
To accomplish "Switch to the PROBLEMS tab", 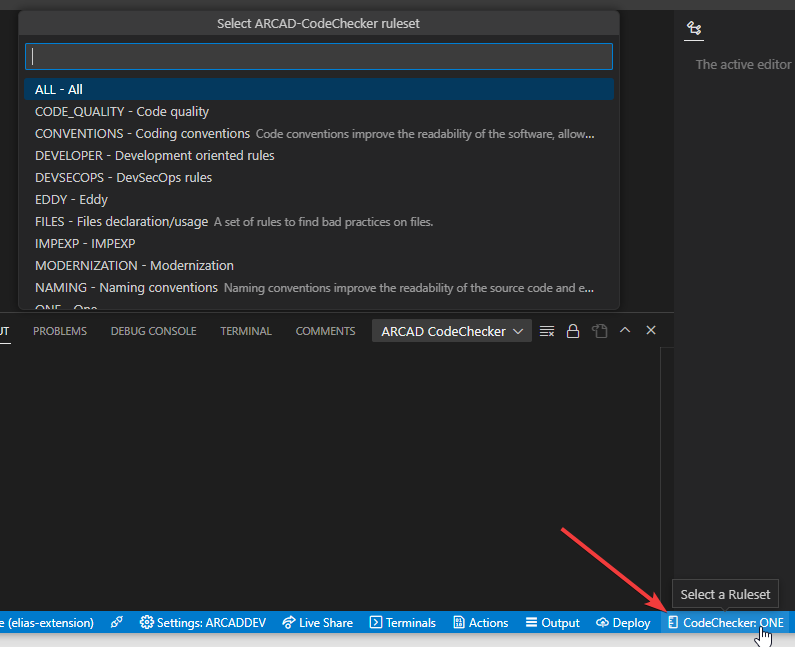I will [60, 331].
